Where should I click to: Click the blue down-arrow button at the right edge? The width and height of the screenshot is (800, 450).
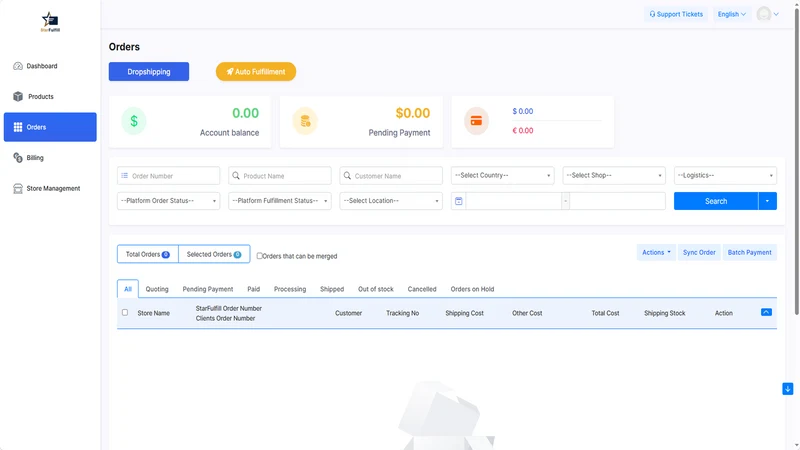pyautogui.click(x=787, y=389)
